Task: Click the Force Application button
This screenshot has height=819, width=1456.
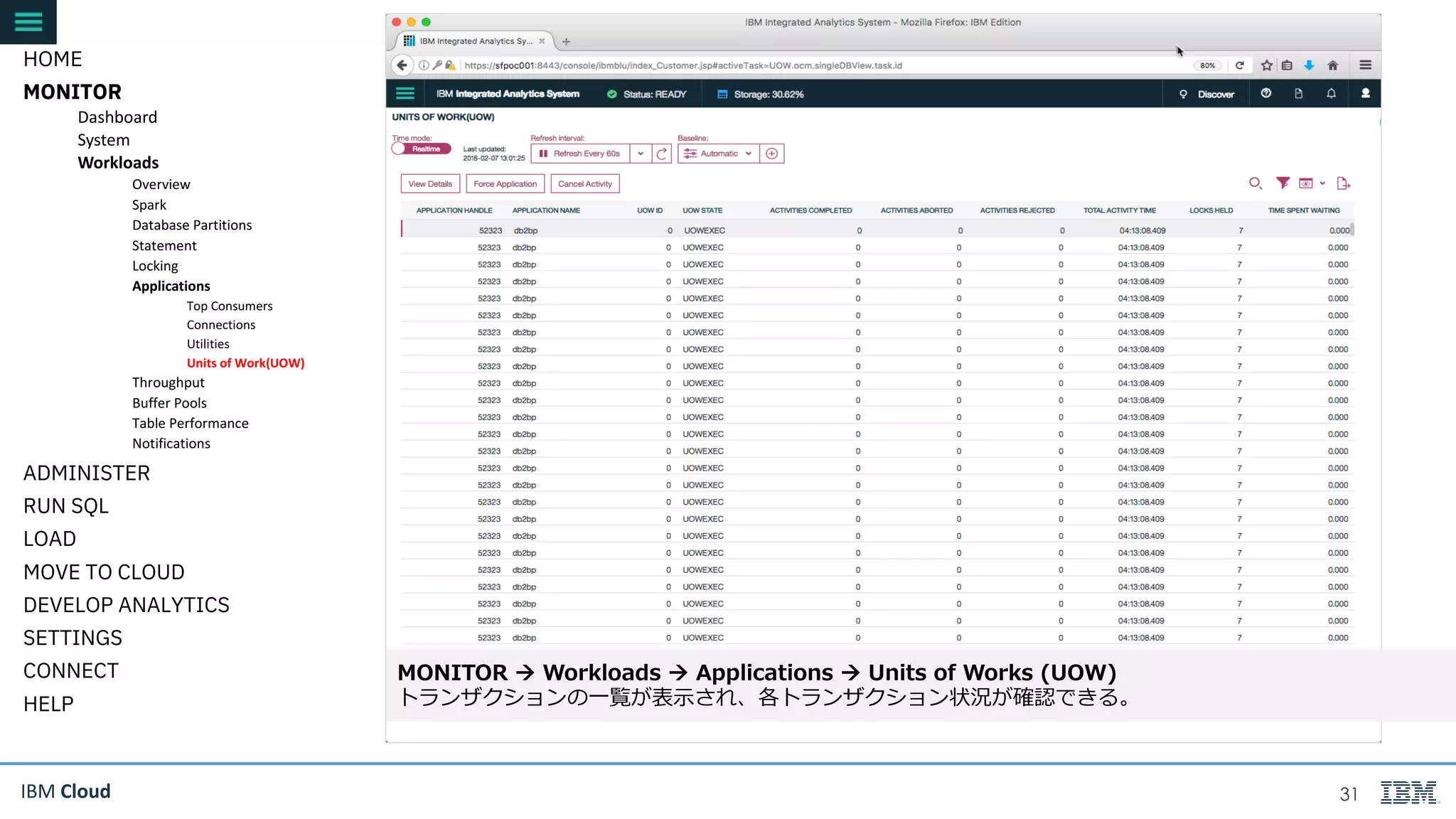Action: click(505, 184)
